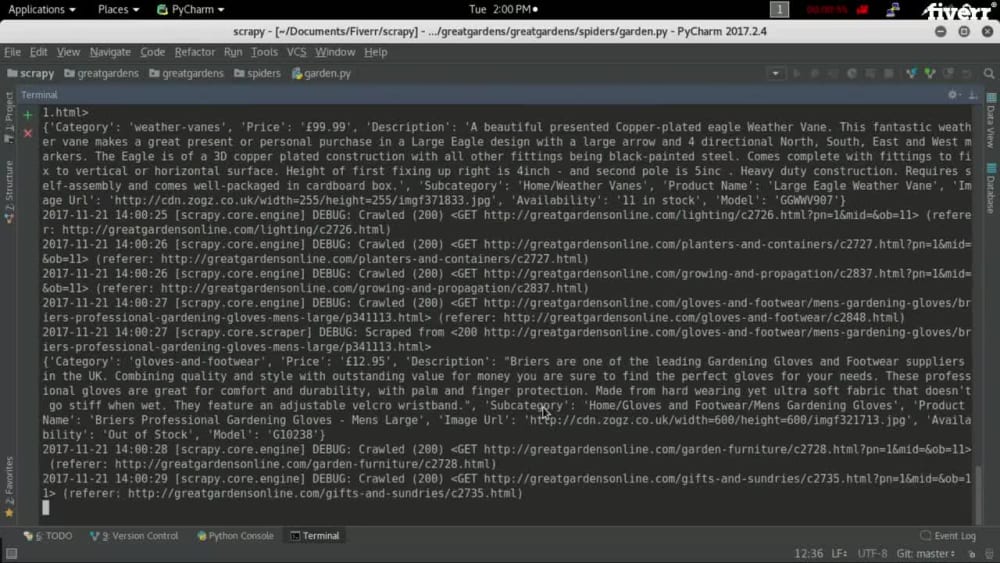Image resolution: width=1000 pixels, height=563 pixels.
Task: Open the Terminal panel settings gear
Action: pyautogui.click(x=953, y=94)
